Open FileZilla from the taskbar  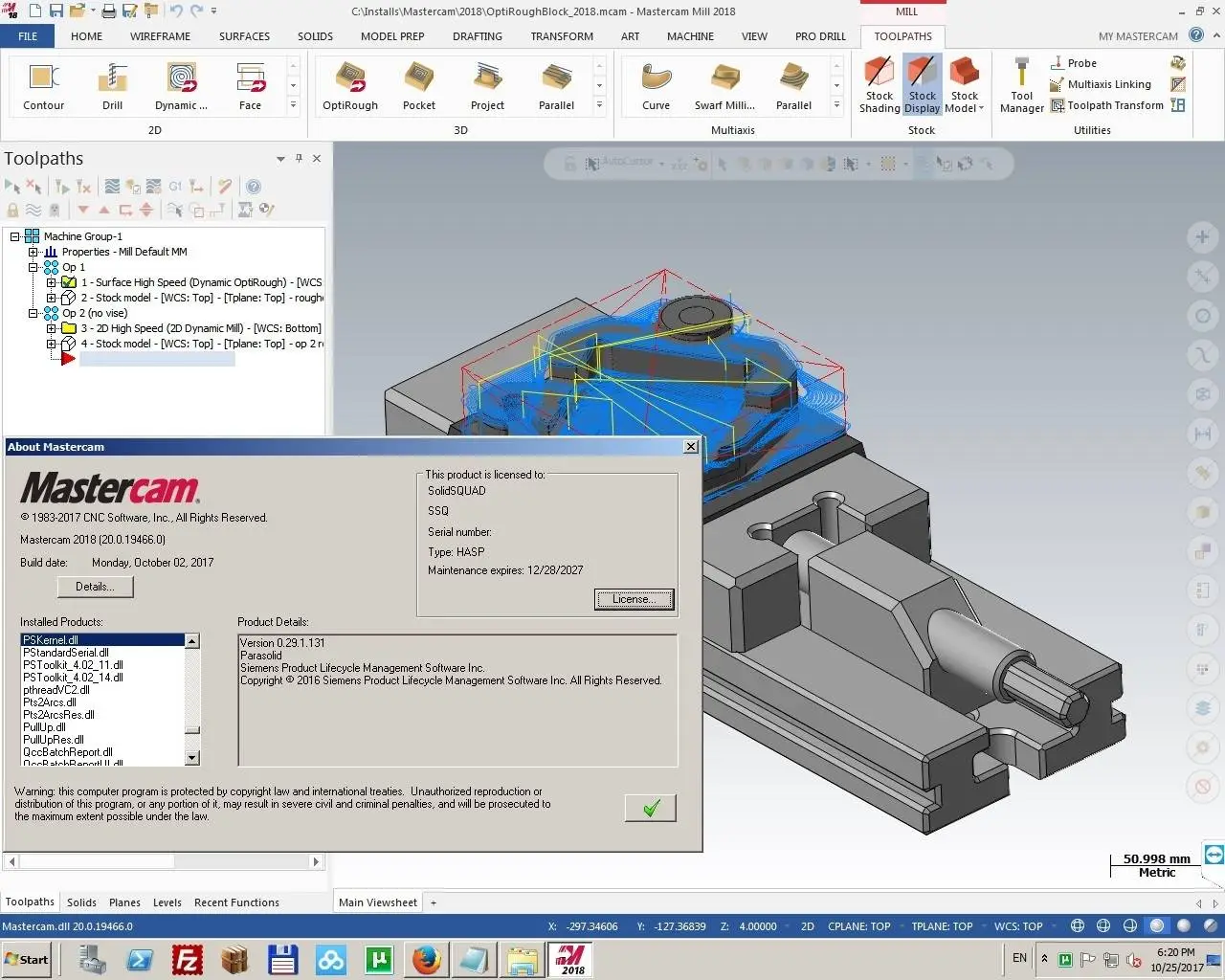pos(187,959)
